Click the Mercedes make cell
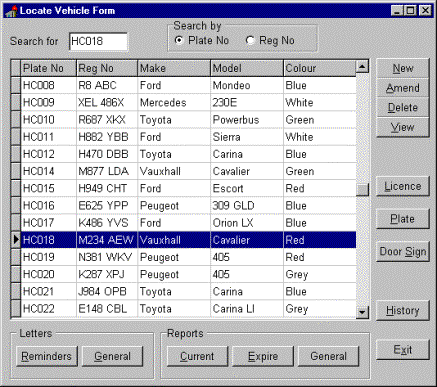The image size is (437, 387). click(174, 103)
